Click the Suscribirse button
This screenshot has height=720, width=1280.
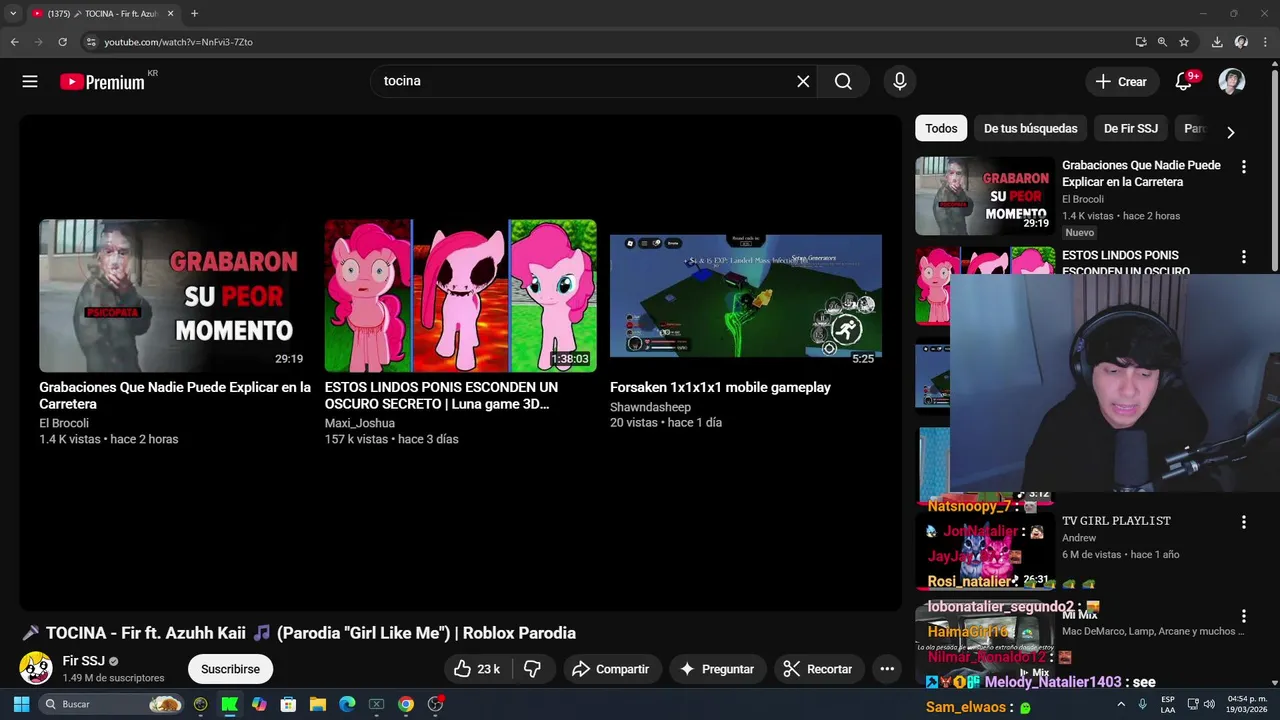point(230,669)
